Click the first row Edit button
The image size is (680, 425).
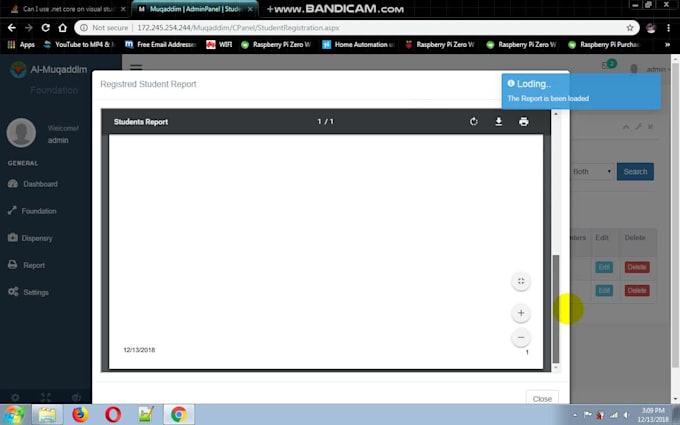pos(604,267)
